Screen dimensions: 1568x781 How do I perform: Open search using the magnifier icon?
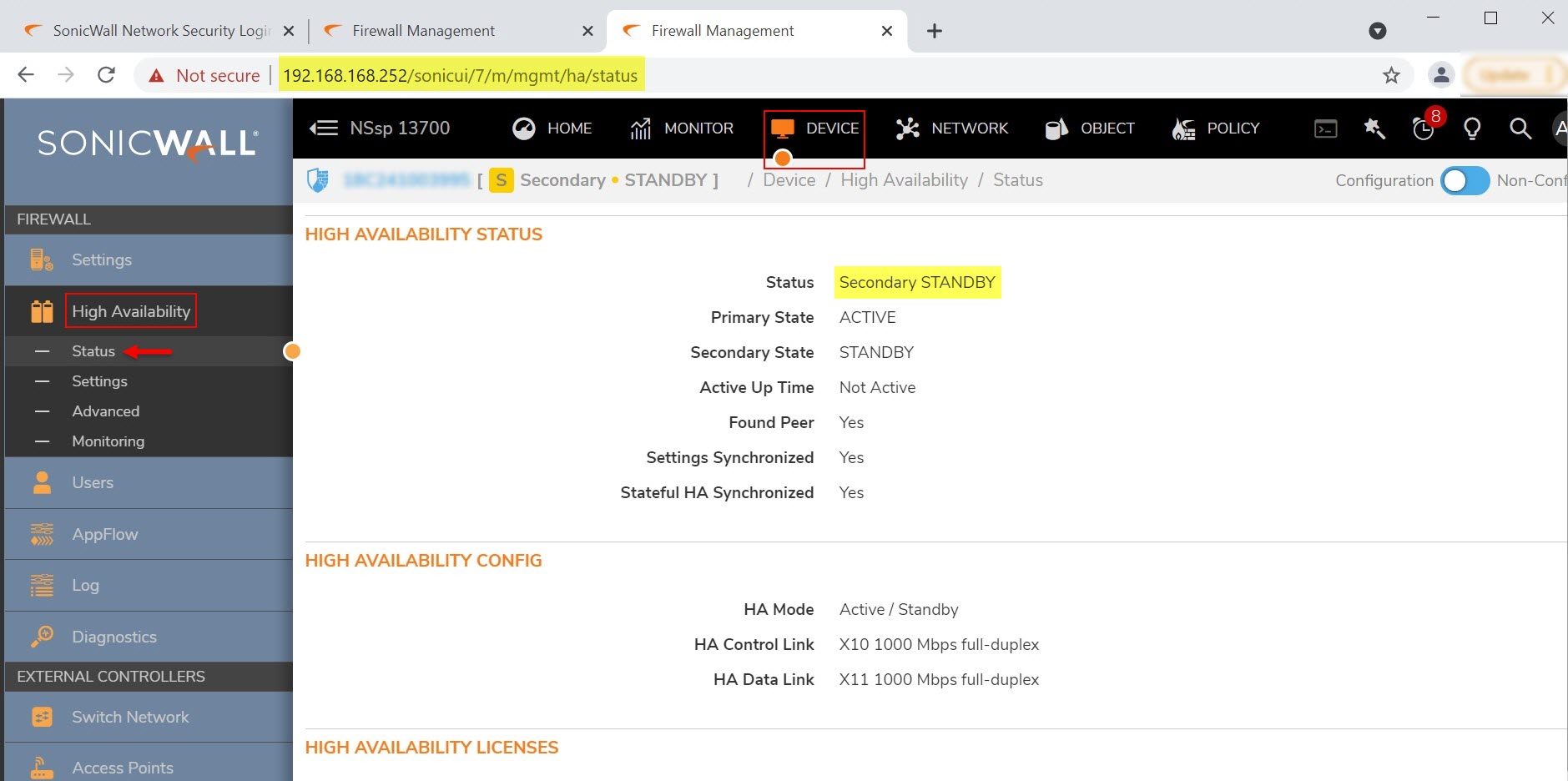(1520, 128)
